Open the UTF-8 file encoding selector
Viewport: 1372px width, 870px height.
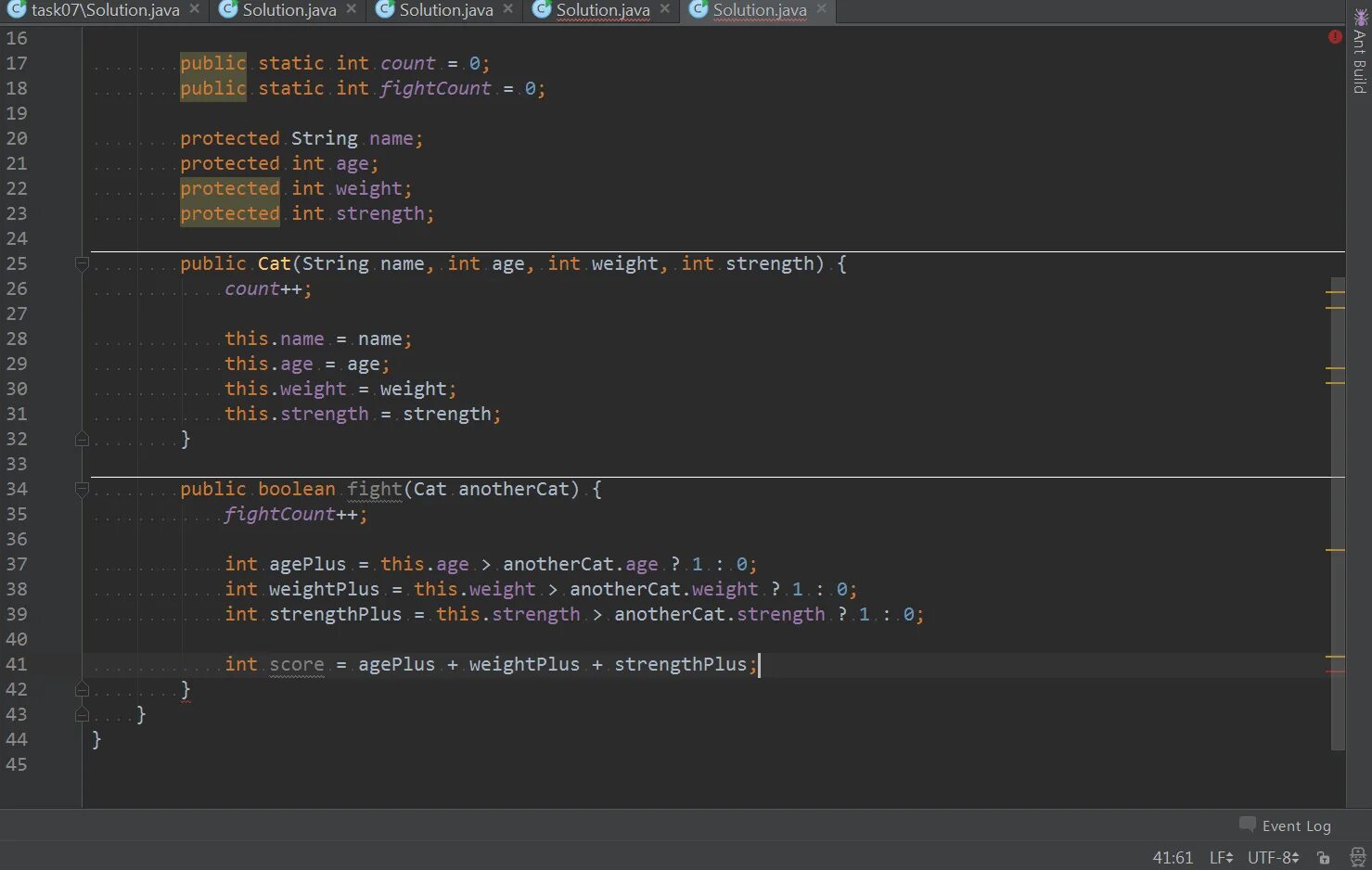click(1272, 857)
